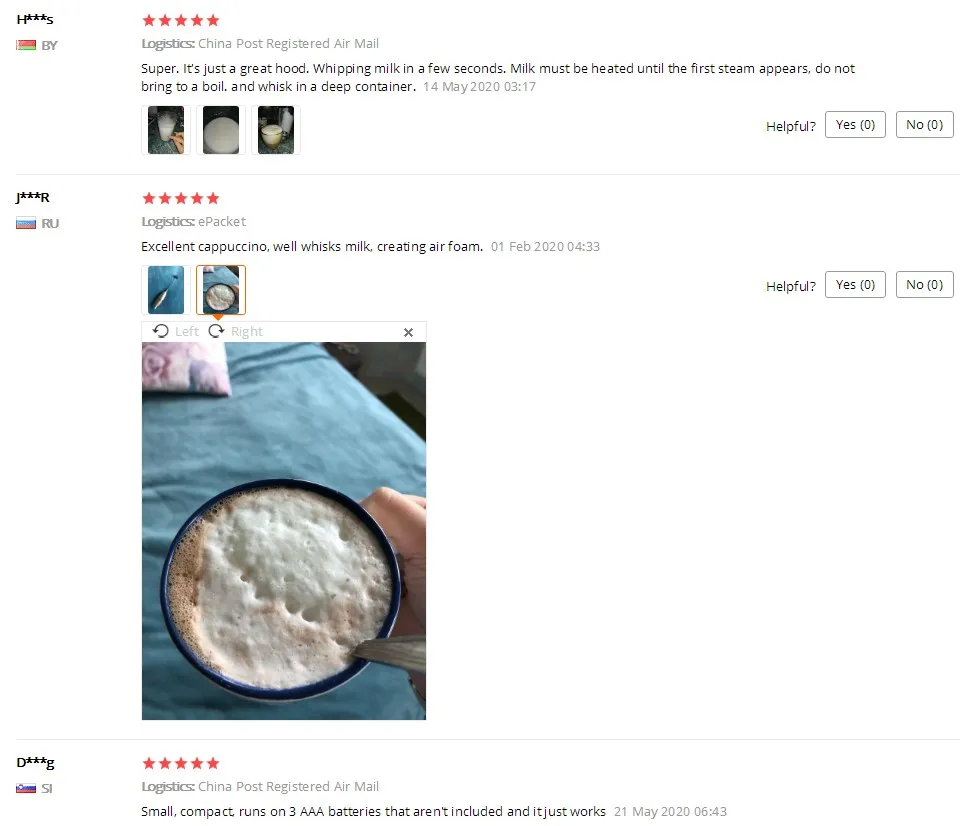Vote No on J***R's cappuccino review
The width and height of the screenshot is (966, 826).
pos(924,285)
